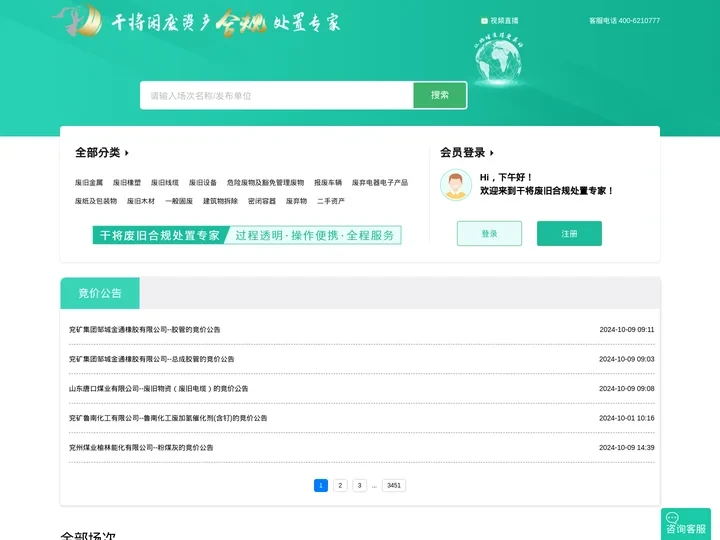Open the 粉煤灰的竞价公告 announcement
The image size is (720, 540).
tap(141, 447)
